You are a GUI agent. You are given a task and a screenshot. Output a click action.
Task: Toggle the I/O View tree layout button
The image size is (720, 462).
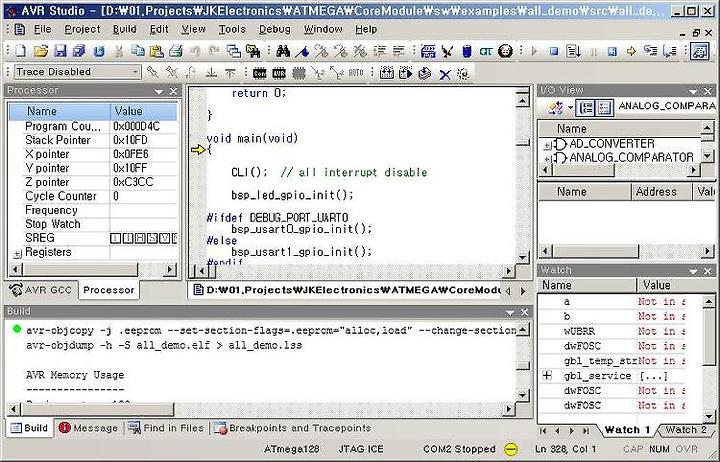[586, 108]
